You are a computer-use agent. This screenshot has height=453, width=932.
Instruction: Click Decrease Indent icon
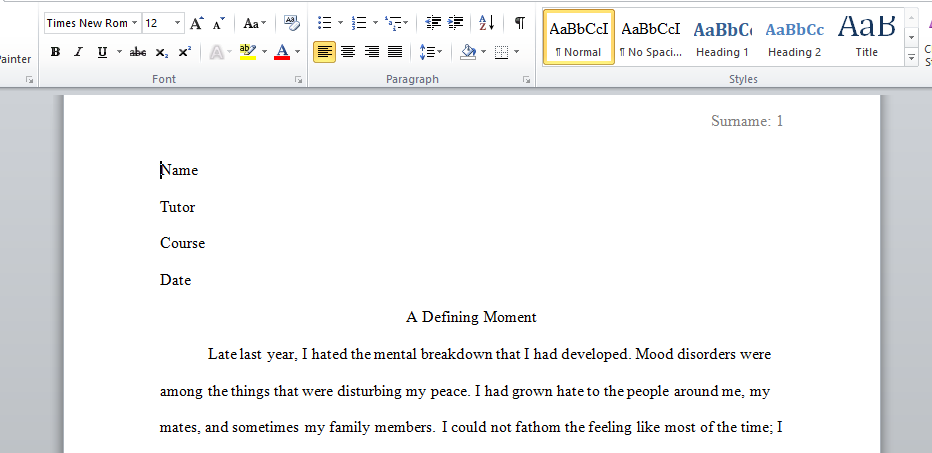[x=433, y=23]
